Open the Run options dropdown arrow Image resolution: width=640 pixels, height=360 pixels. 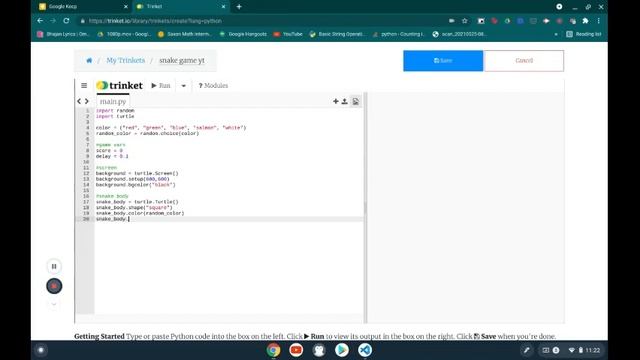point(184,86)
